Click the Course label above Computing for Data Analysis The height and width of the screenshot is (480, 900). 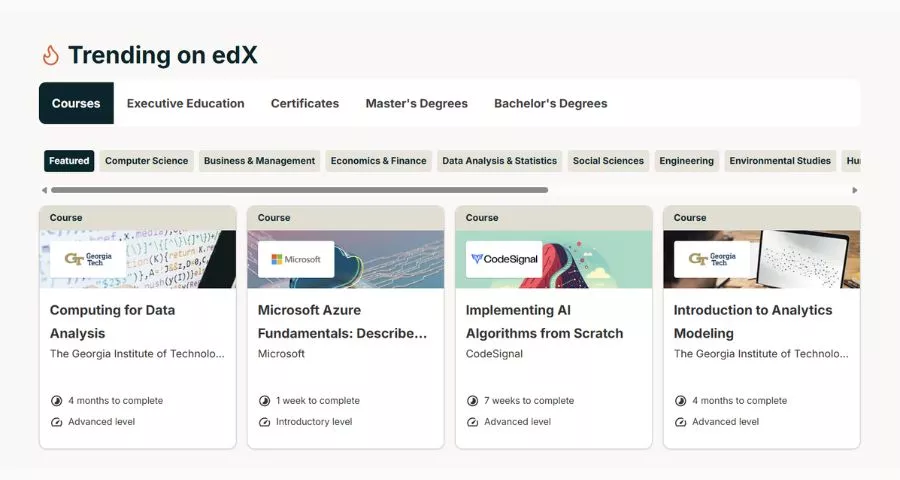pos(66,218)
